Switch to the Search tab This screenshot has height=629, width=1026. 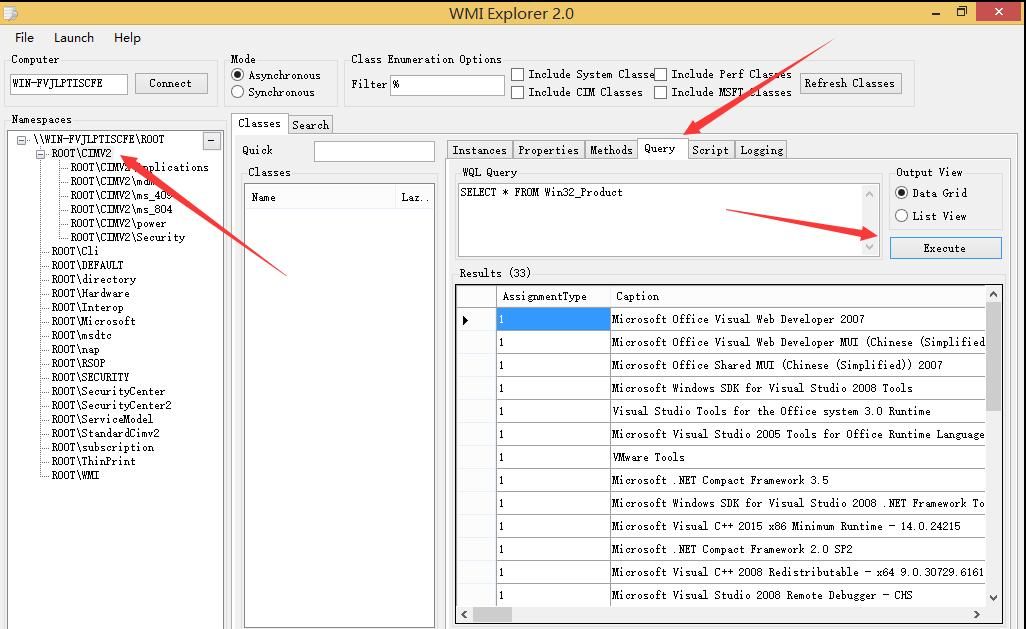coord(310,124)
